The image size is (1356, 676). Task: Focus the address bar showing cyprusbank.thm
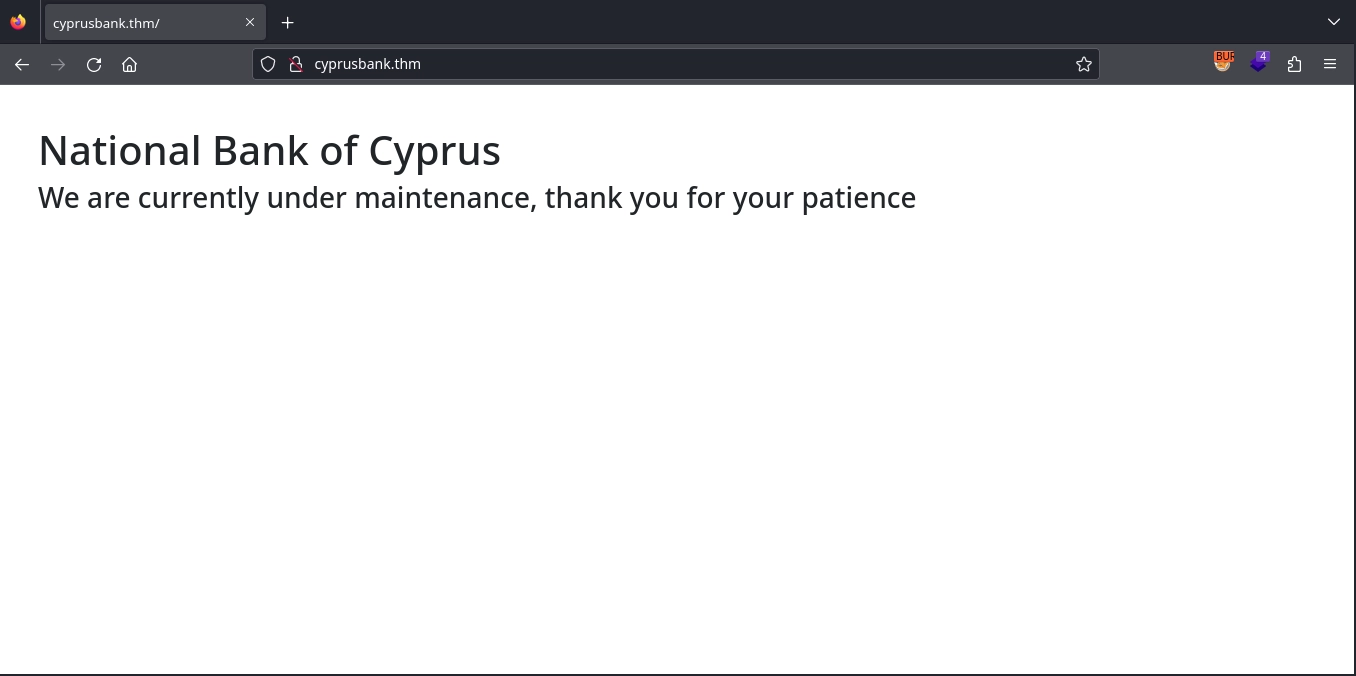pos(680,64)
